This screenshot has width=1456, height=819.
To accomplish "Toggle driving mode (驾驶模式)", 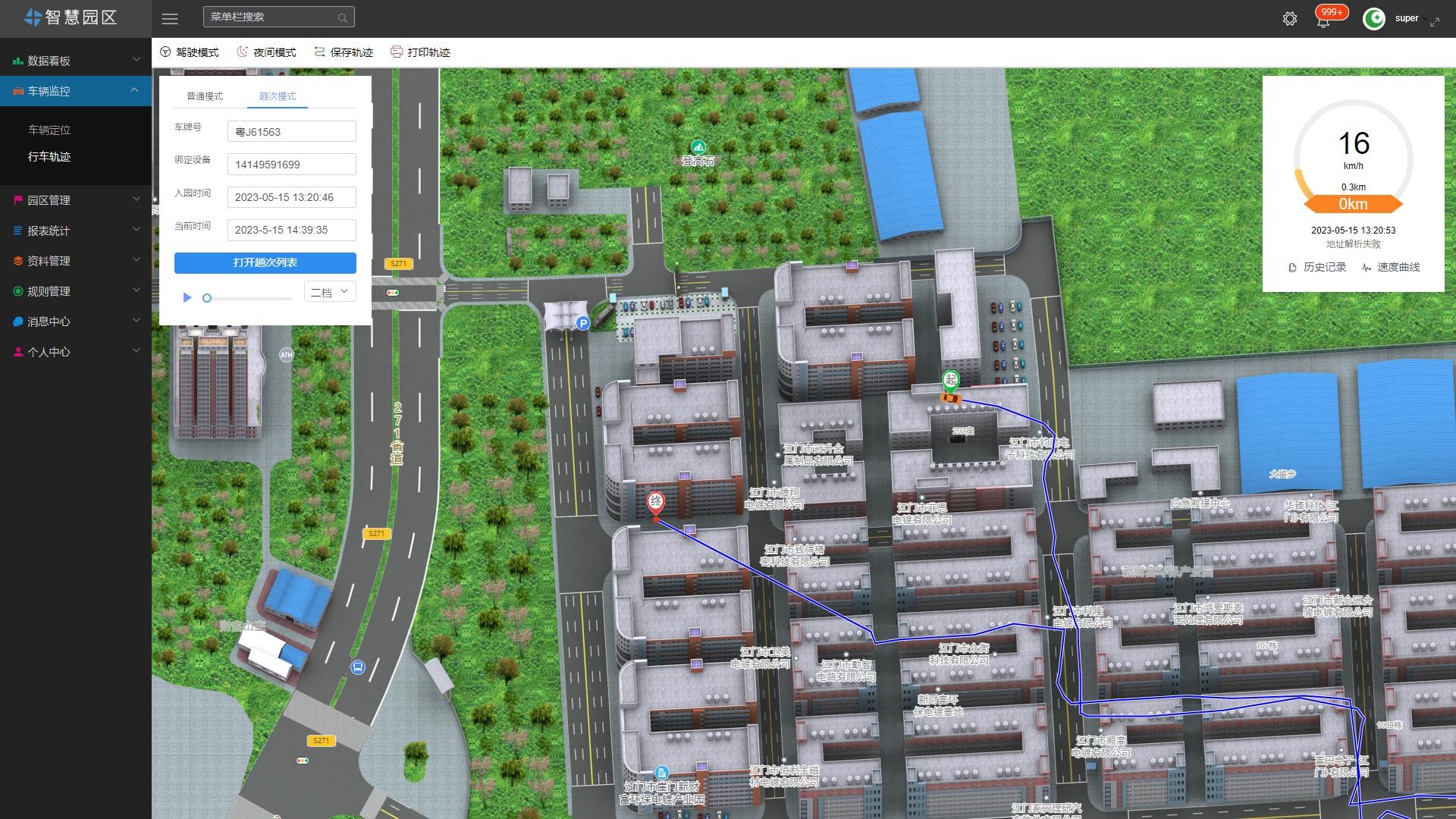I will tap(190, 52).
